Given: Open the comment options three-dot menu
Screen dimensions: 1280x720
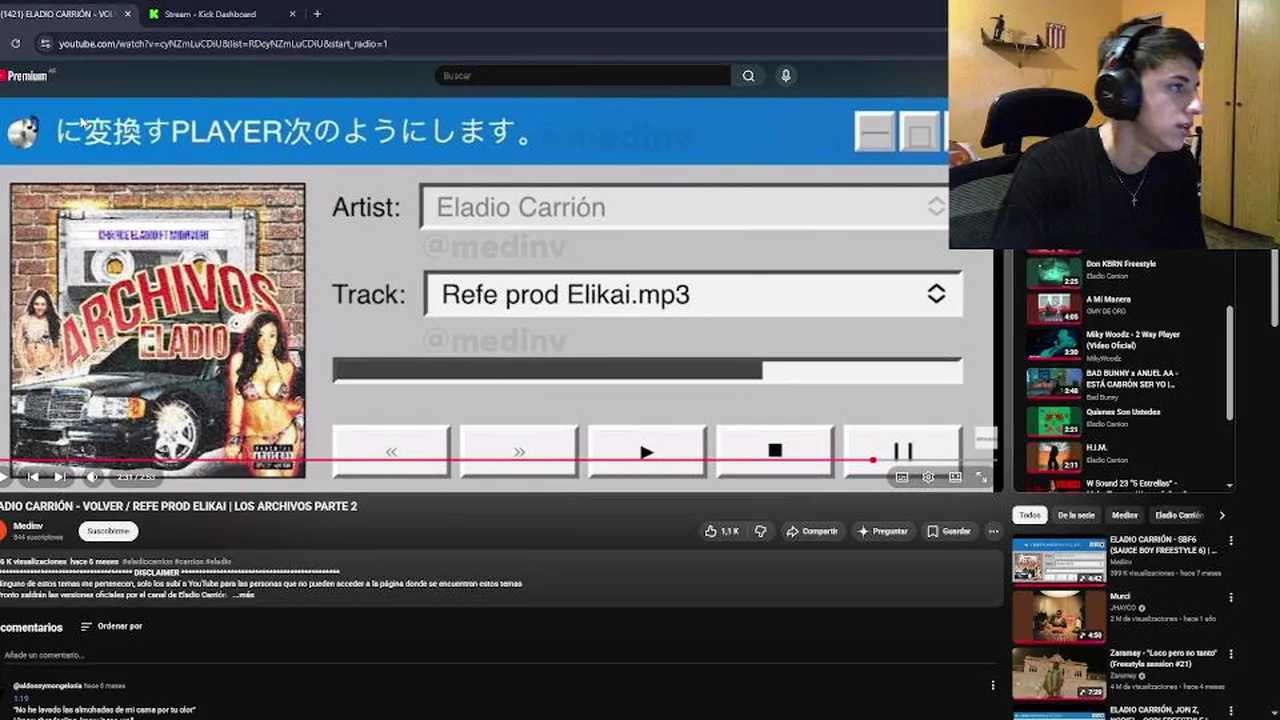Looking at the screenshot, I should coord(993,686).
